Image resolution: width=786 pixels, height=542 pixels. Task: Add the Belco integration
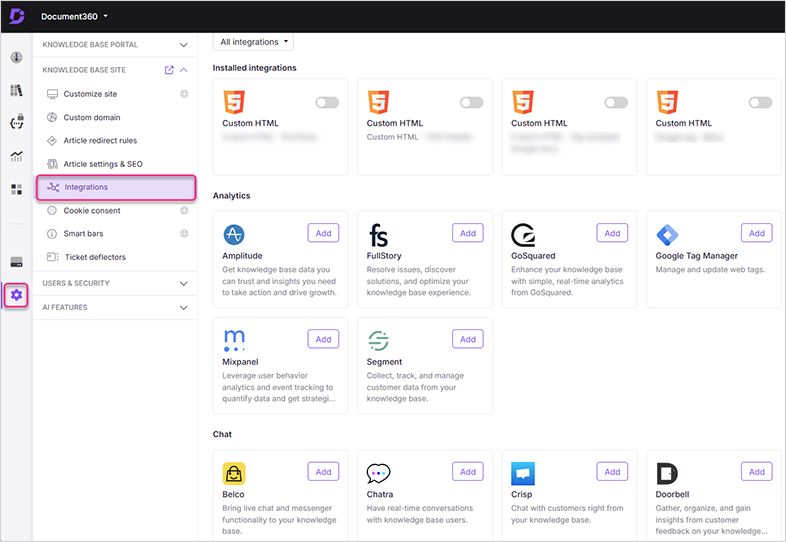(x=323, y=472)
